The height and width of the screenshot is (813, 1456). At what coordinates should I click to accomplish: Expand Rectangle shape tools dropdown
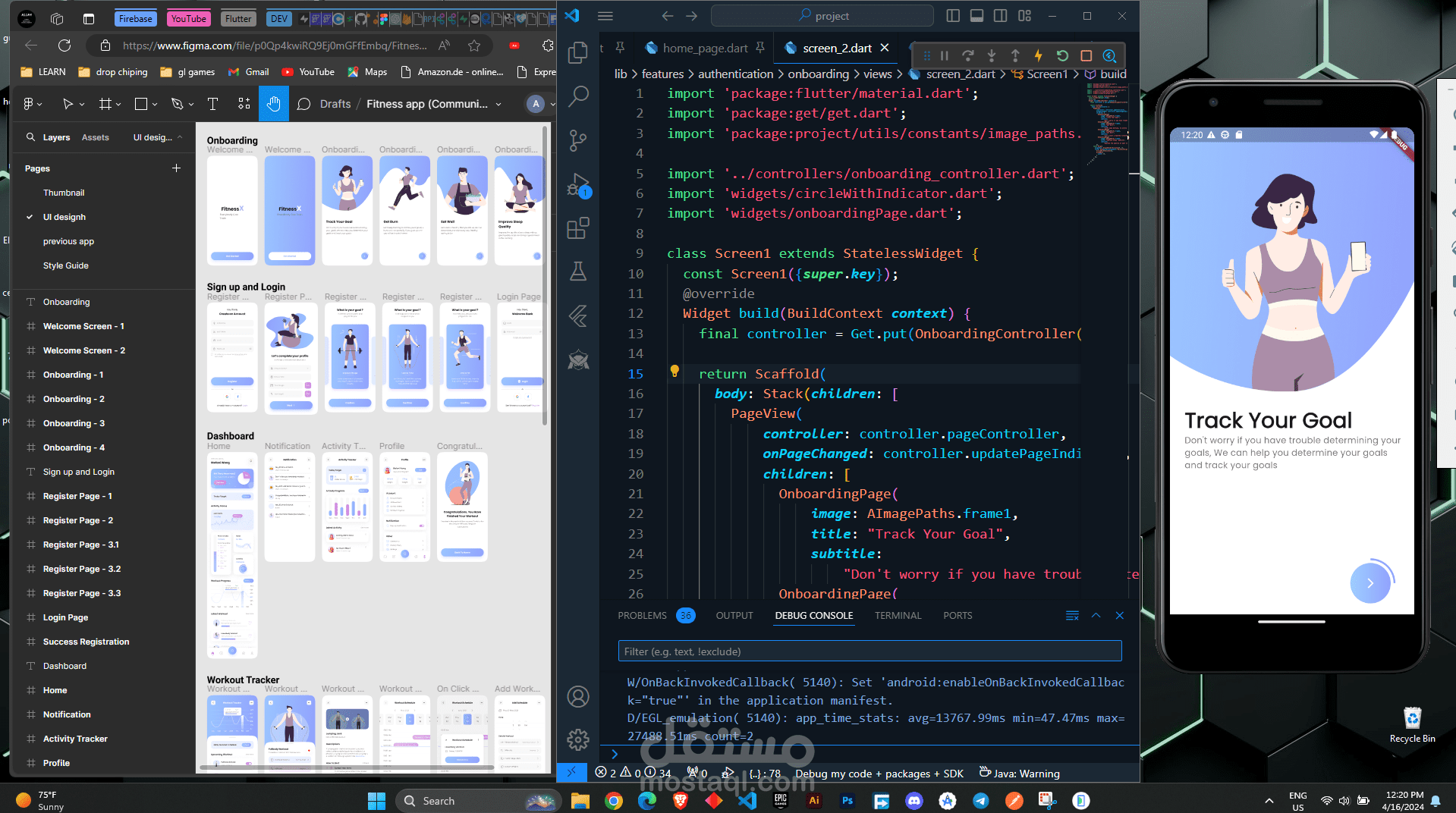155,105
